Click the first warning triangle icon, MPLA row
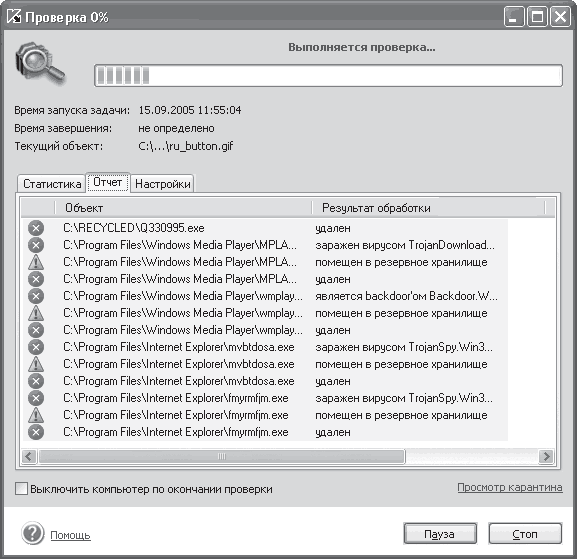The width and height of the screenshot is (577, 559). [x=36, y=262]
